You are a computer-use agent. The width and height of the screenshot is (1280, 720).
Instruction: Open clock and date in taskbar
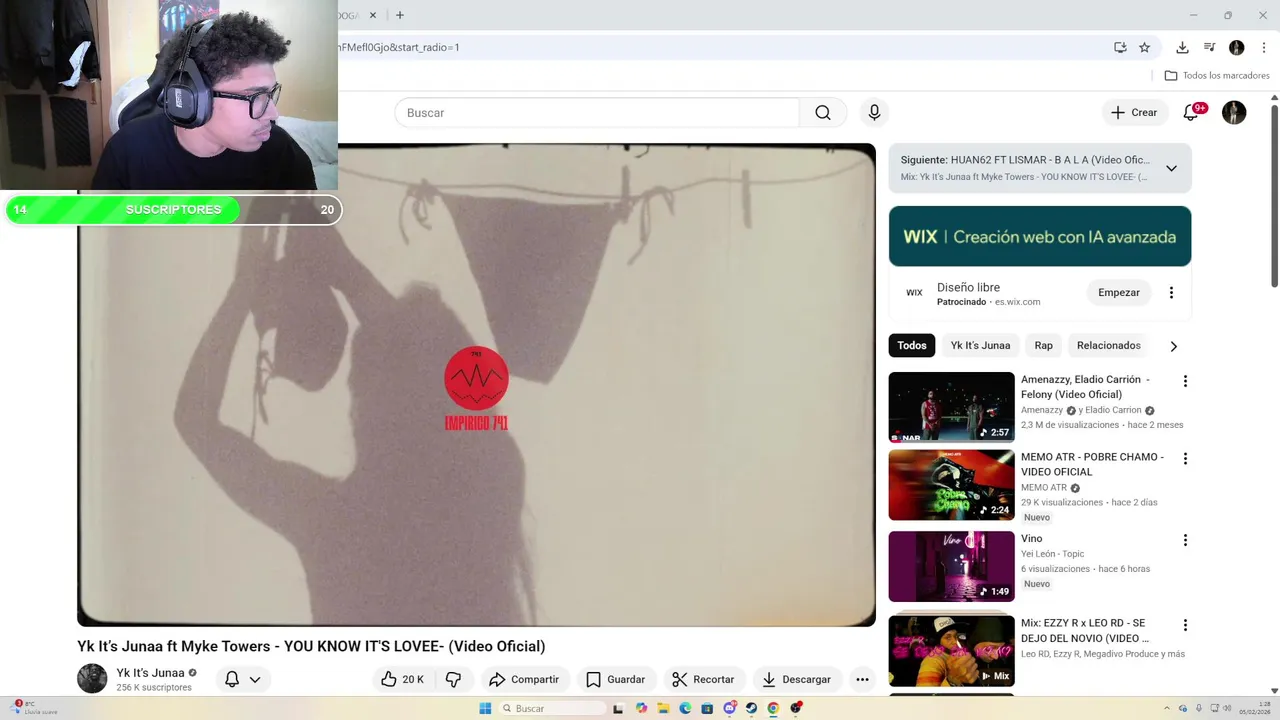click(x=1255, y=708)
